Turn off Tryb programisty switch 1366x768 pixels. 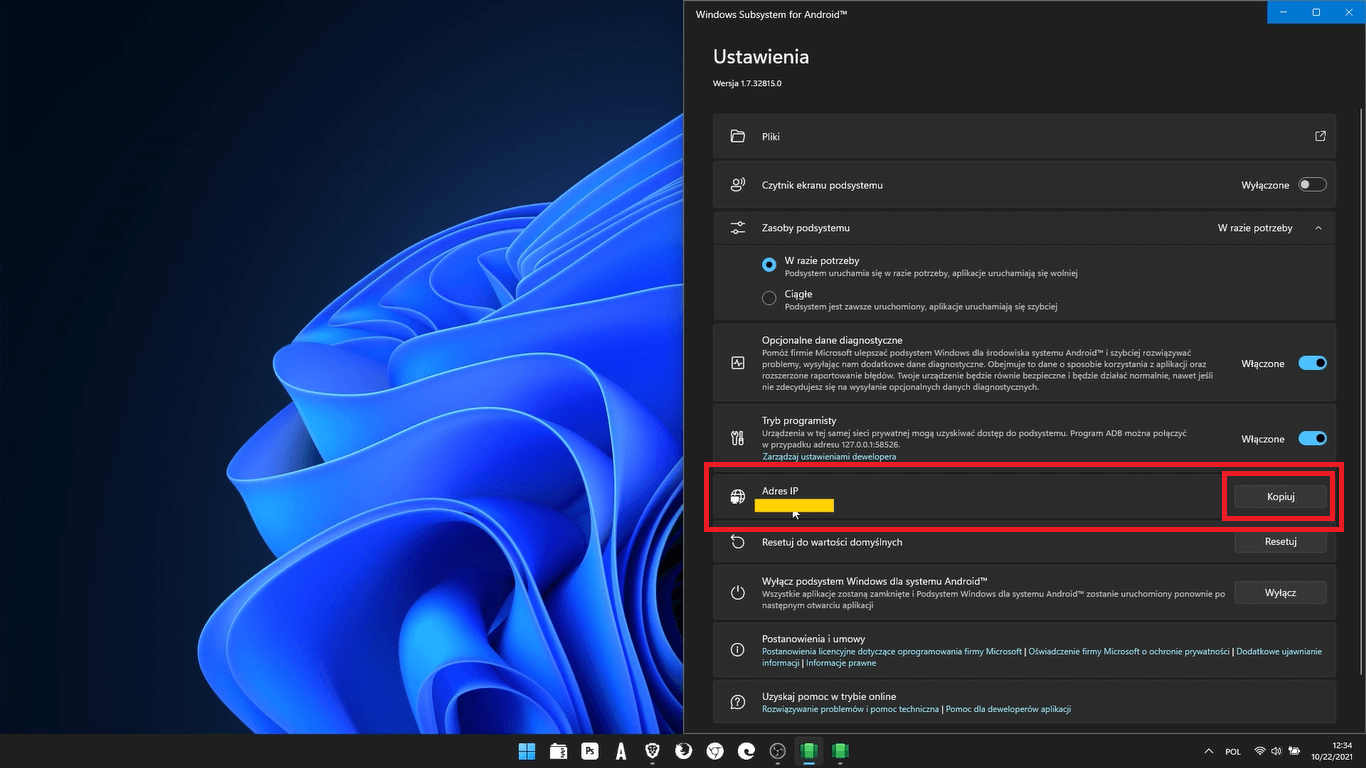coord(1312,438)
